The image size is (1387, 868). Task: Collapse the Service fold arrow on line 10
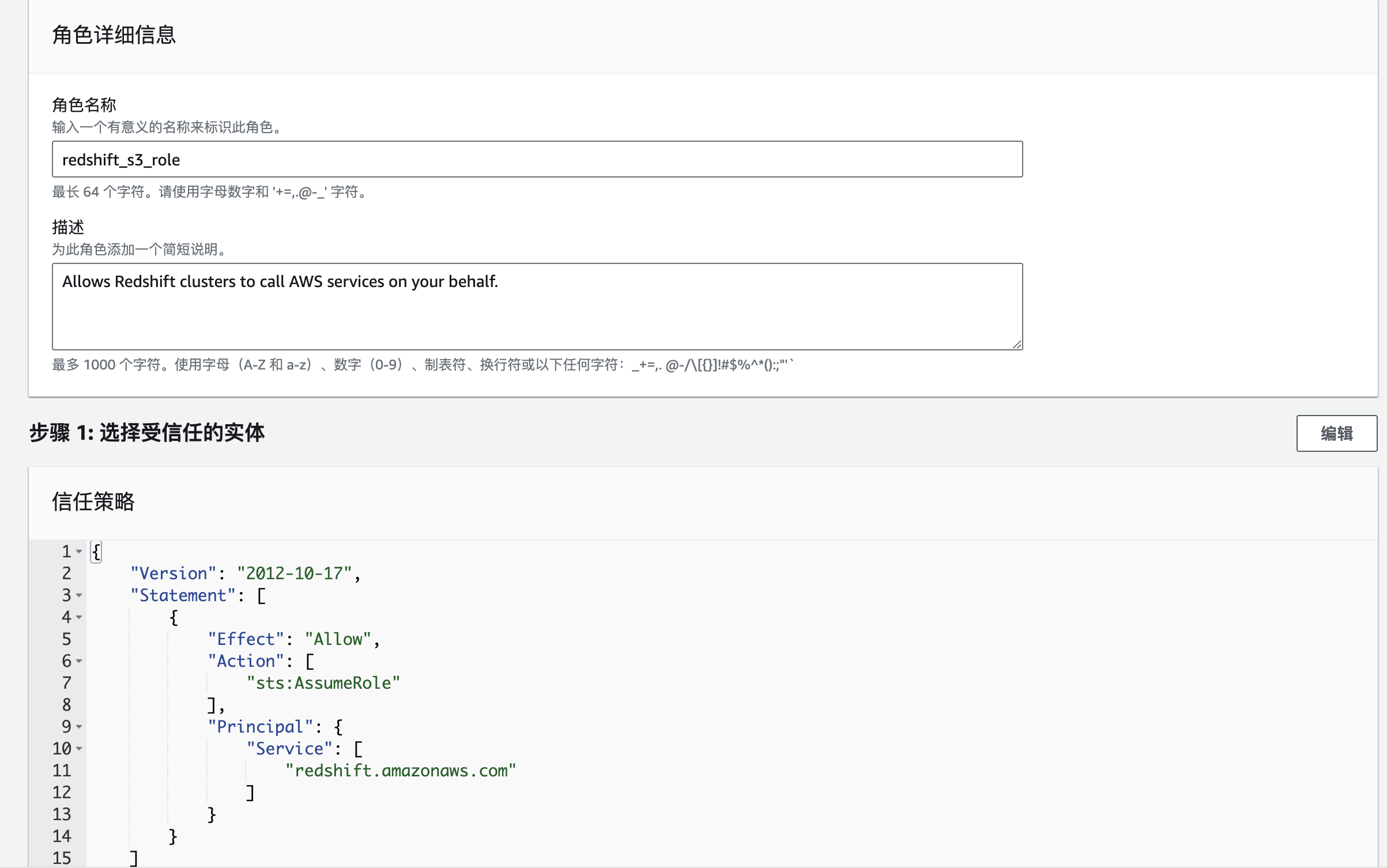pyautogui.click(x=79, y=749)
